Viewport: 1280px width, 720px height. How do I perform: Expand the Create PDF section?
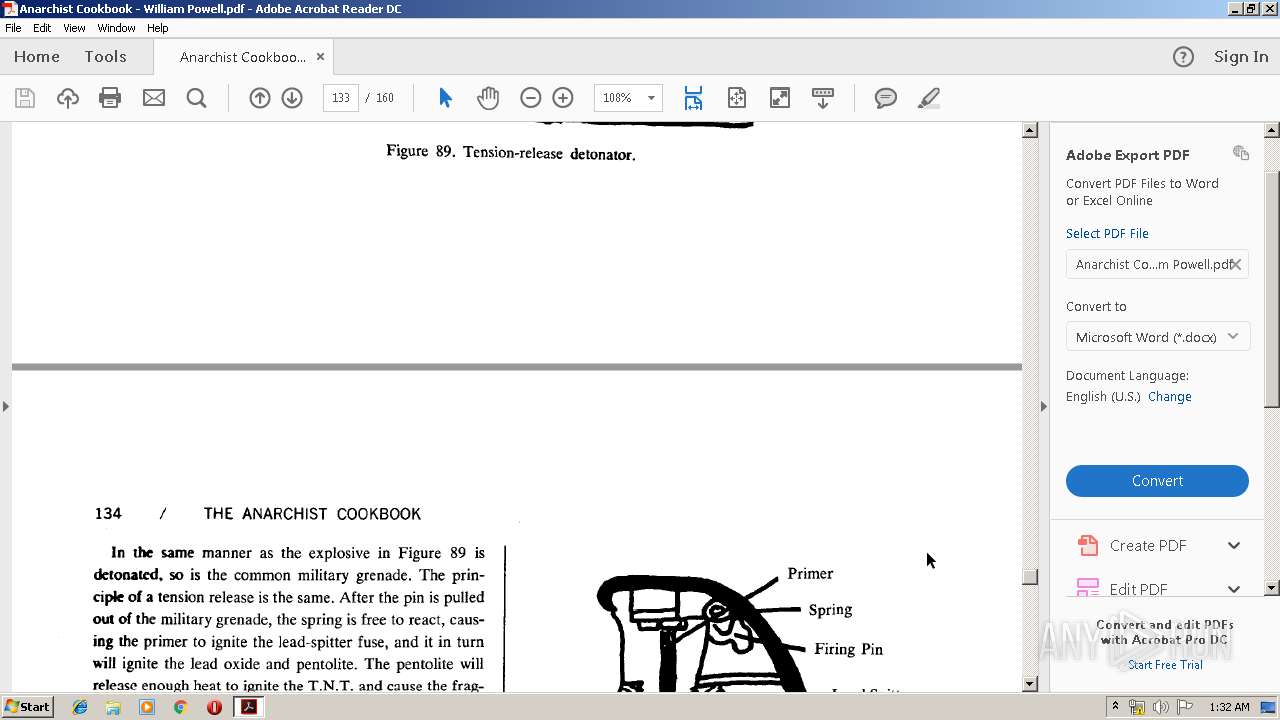click(x=1234, y=545)
